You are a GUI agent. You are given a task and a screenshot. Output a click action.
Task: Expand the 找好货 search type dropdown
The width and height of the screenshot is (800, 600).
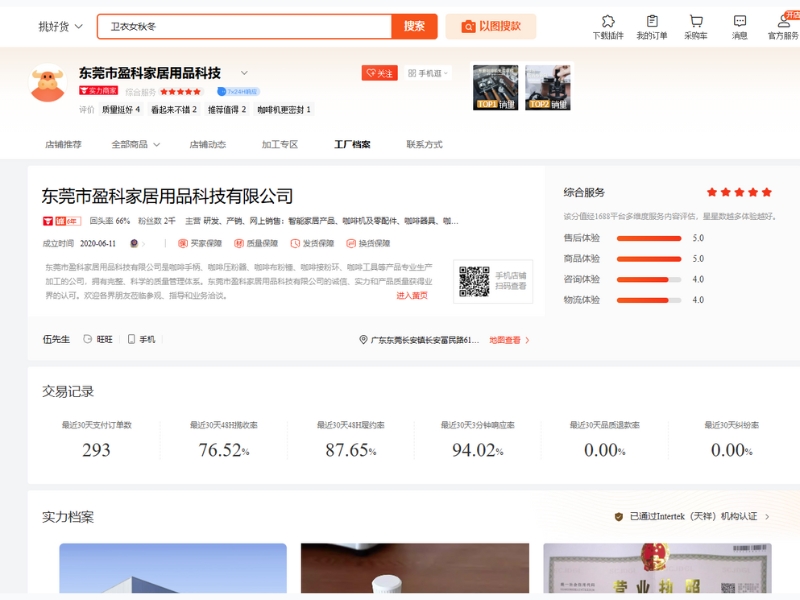coord(59,26)
